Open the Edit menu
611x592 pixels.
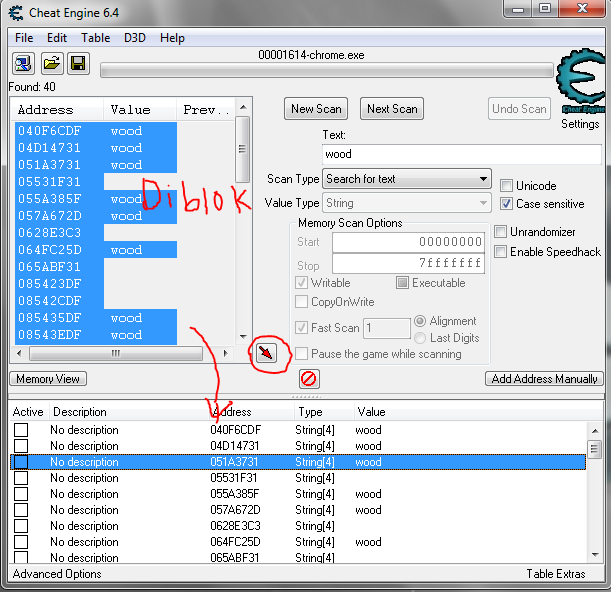click(x=57, y=38)
